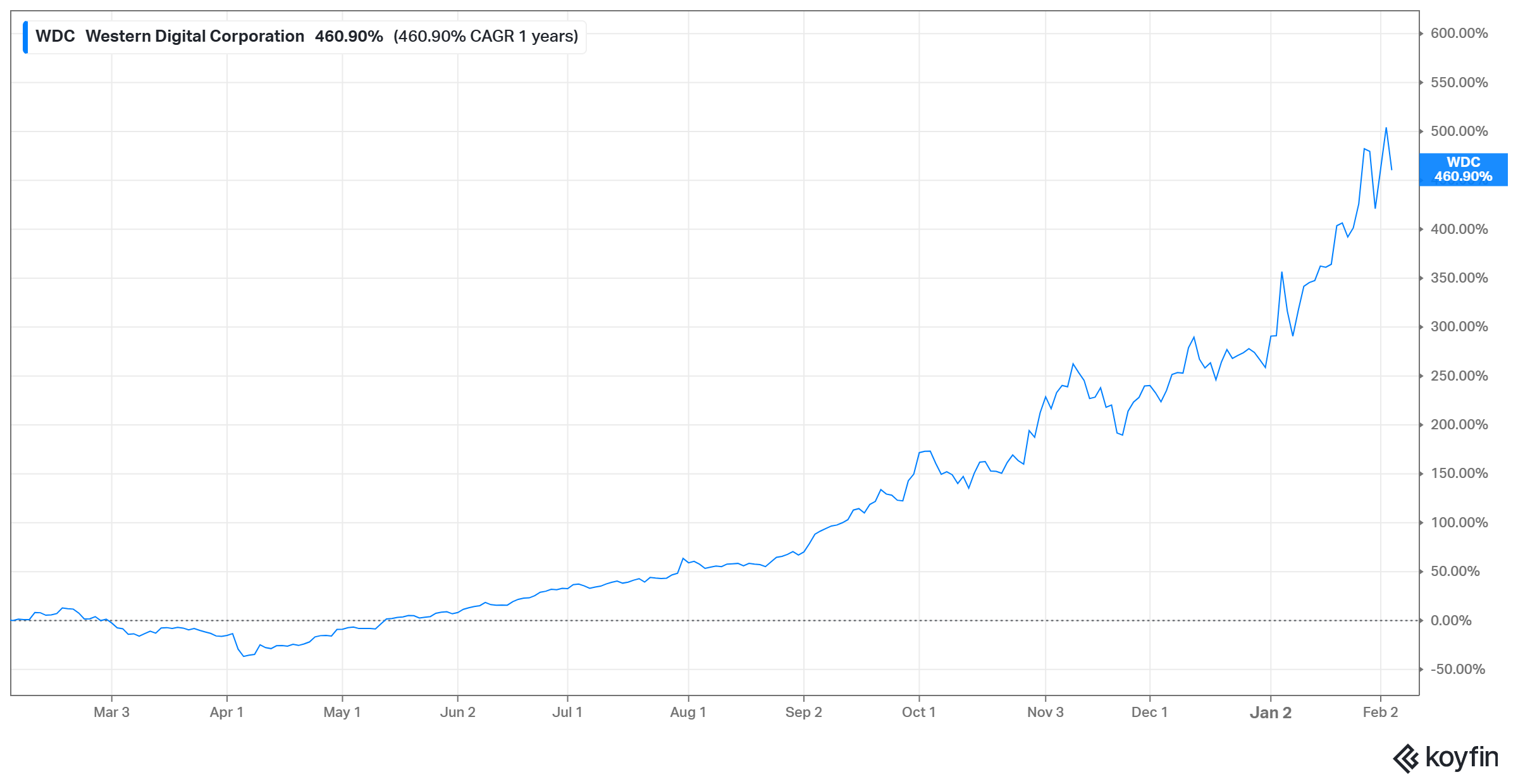
Task: Click the -50.00% y-axis label
Action: coord(1457,670)
